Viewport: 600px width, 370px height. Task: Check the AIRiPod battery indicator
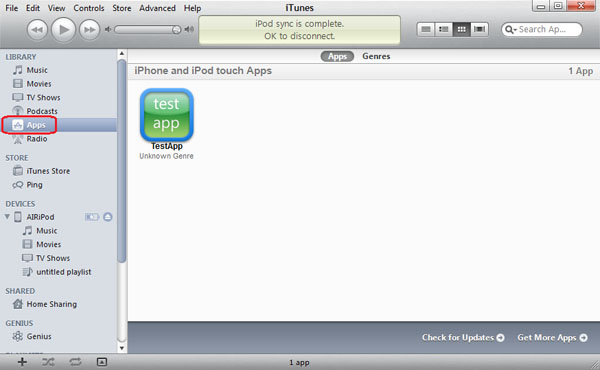(91, 217)
